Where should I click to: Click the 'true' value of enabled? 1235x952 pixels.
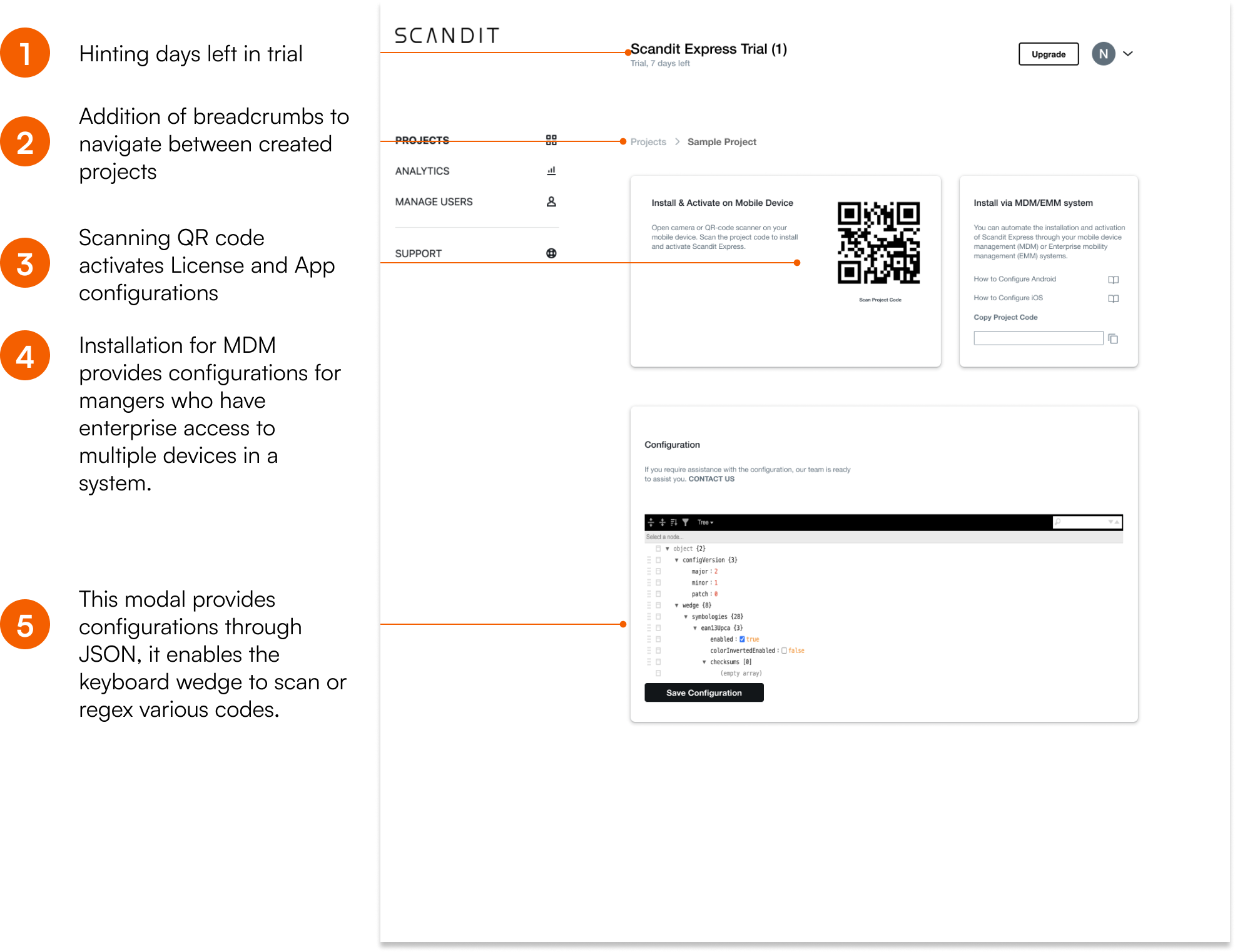point(753,639)
